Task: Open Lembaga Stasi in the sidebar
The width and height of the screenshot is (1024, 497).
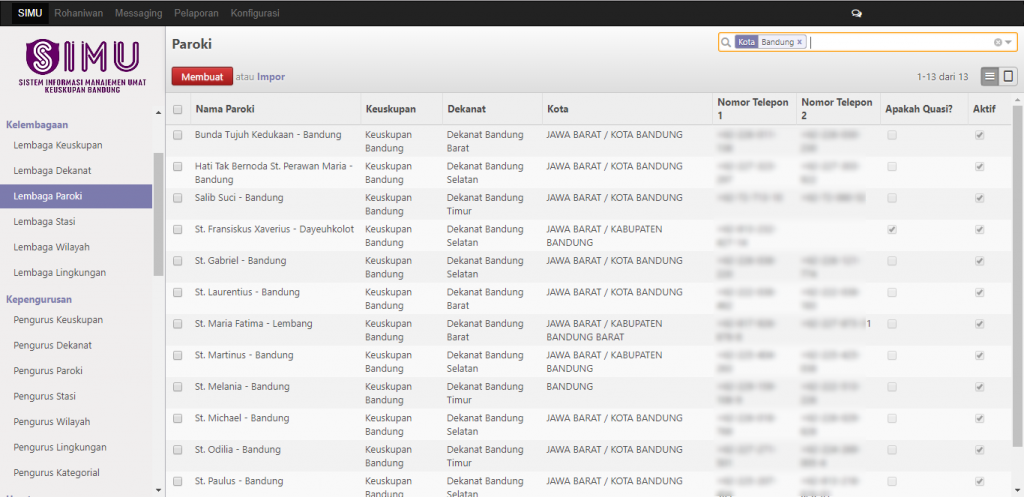Action: coord(44,221)
